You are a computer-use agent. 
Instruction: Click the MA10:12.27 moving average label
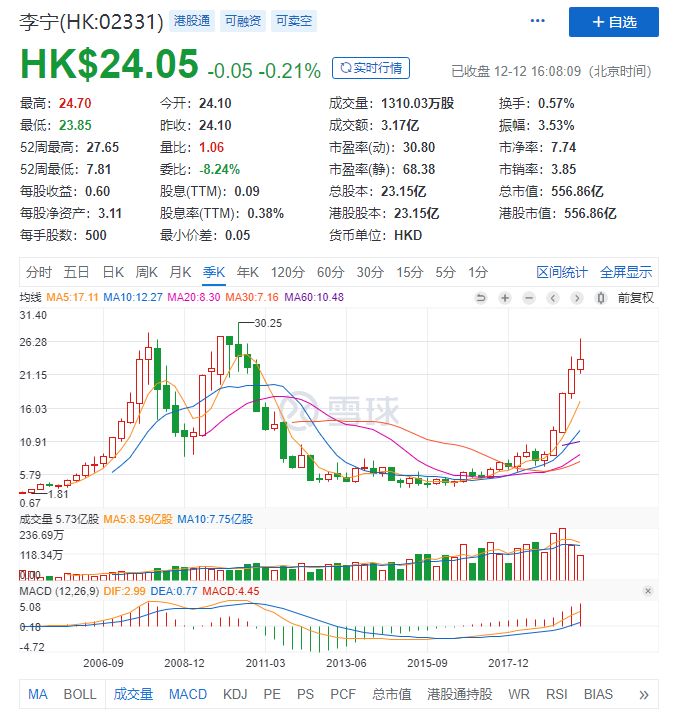click(x=132, y=297)
